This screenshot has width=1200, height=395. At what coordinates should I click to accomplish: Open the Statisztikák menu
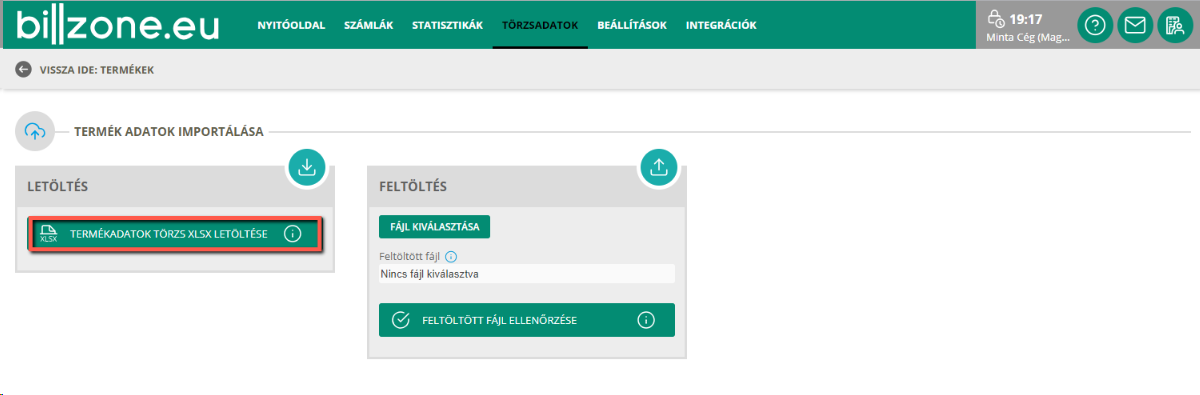click(x=447, y=25)
